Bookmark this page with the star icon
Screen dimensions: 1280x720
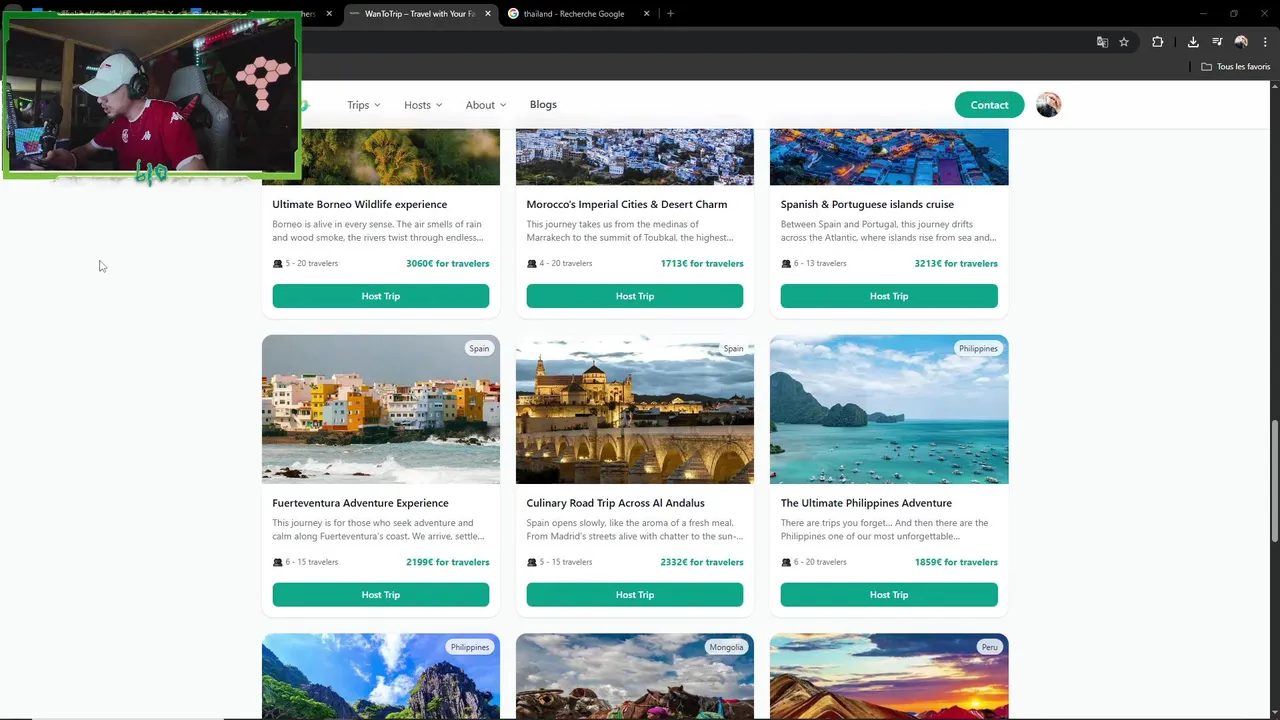coord(1124,42)
